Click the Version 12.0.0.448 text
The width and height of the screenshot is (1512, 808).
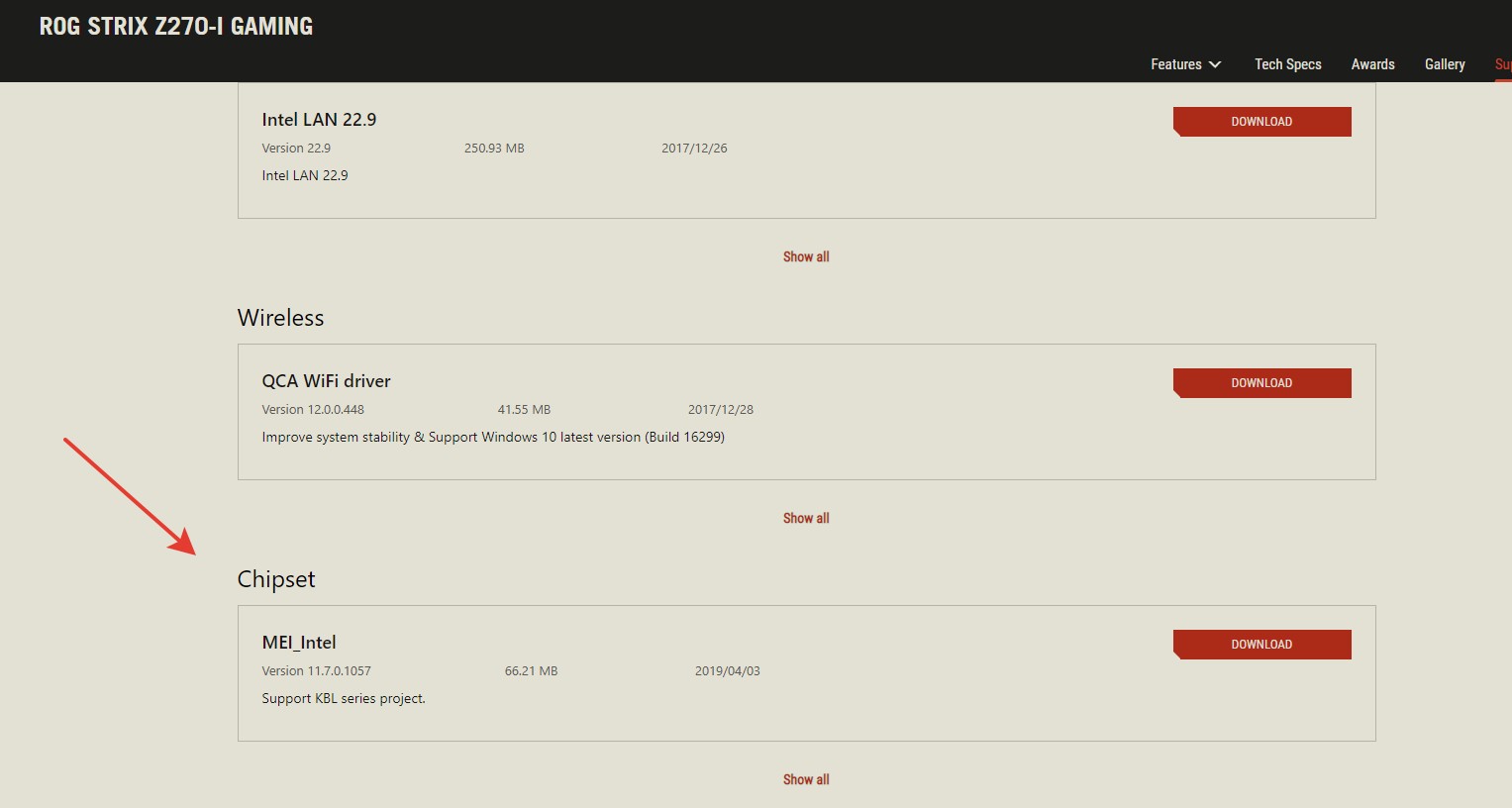313,409
